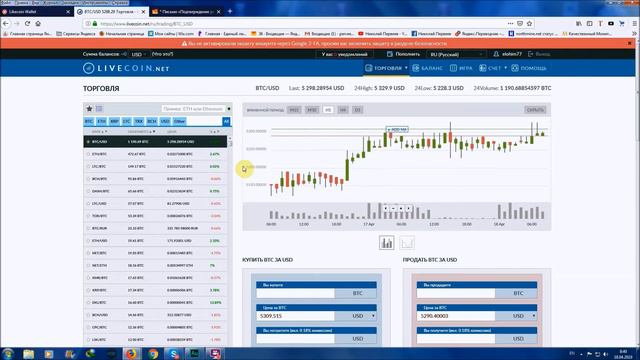This screenshot has height=360, width=640.
Task: Click the Пополнить deposit button
Action: [x=403, y=54]
